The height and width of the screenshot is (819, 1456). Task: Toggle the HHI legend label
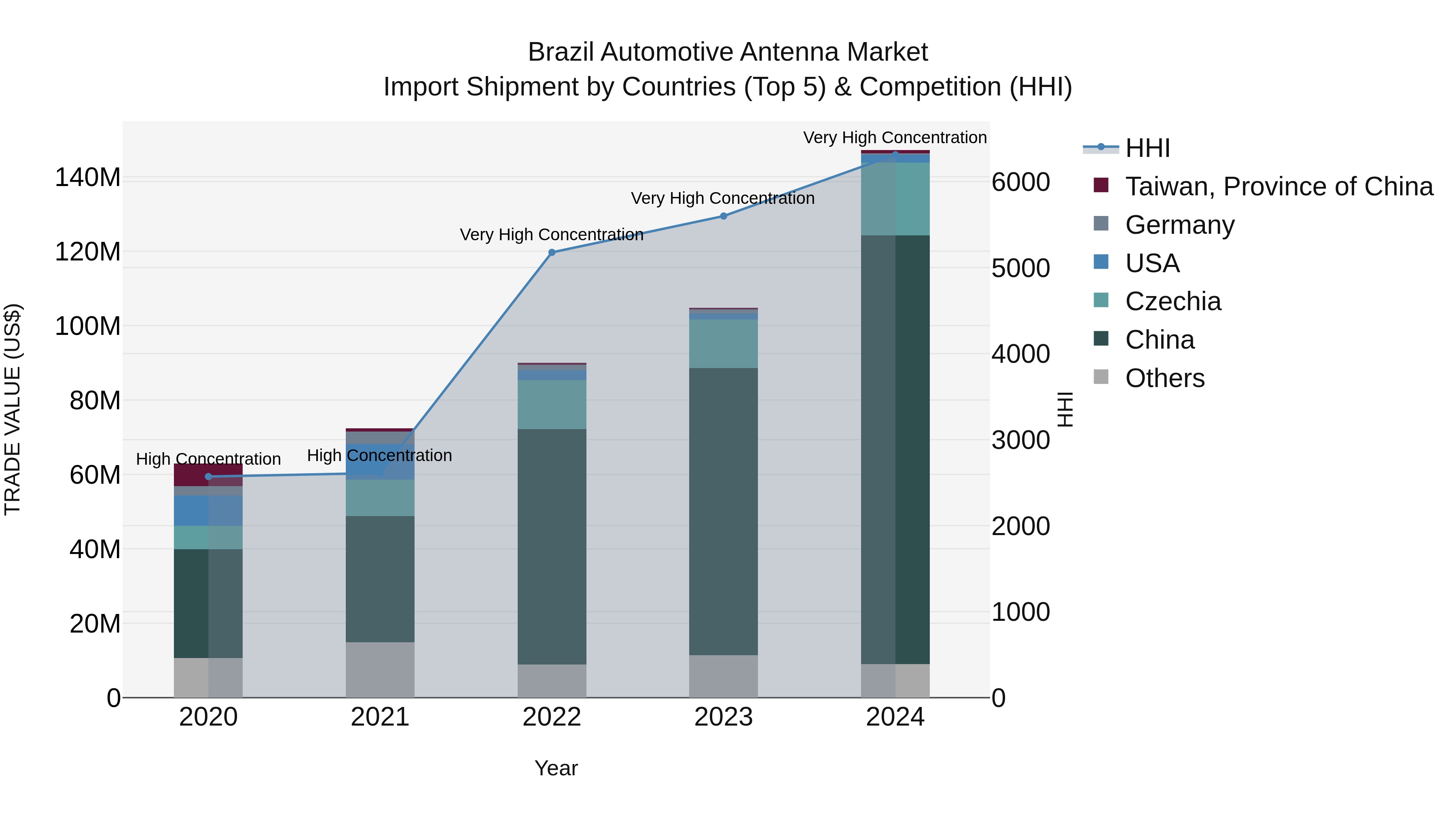point(1147,148)
